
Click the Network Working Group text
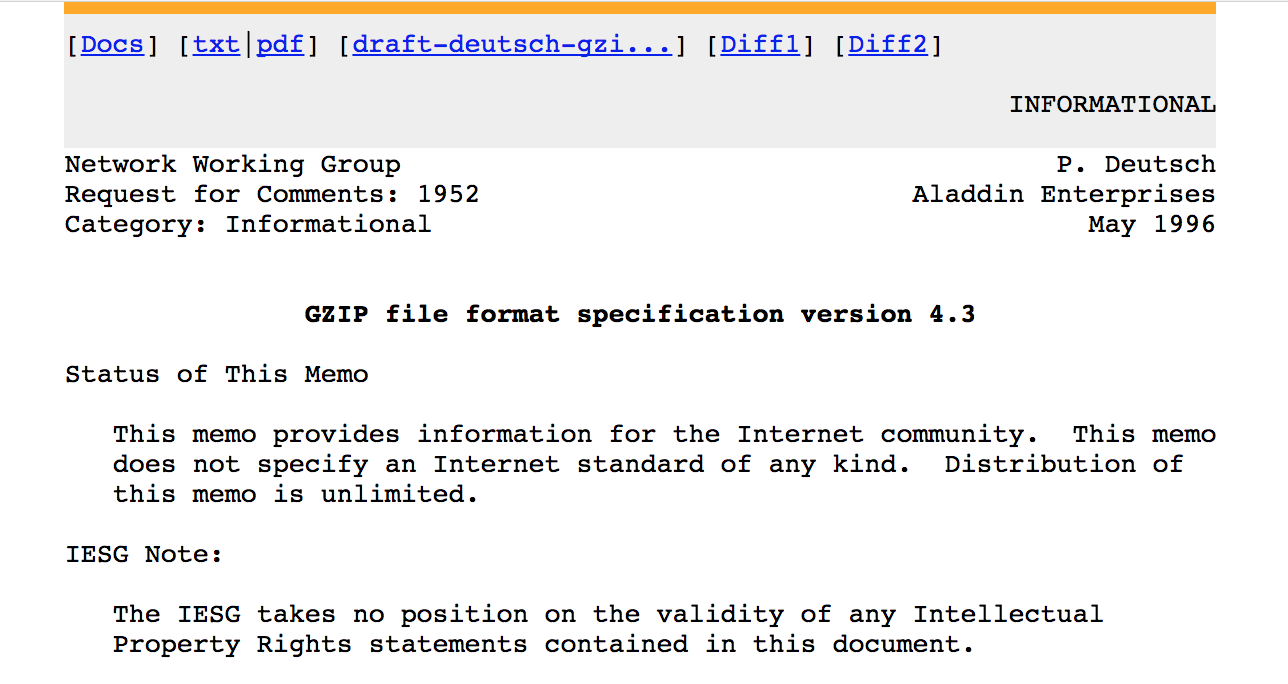[233, 165]
